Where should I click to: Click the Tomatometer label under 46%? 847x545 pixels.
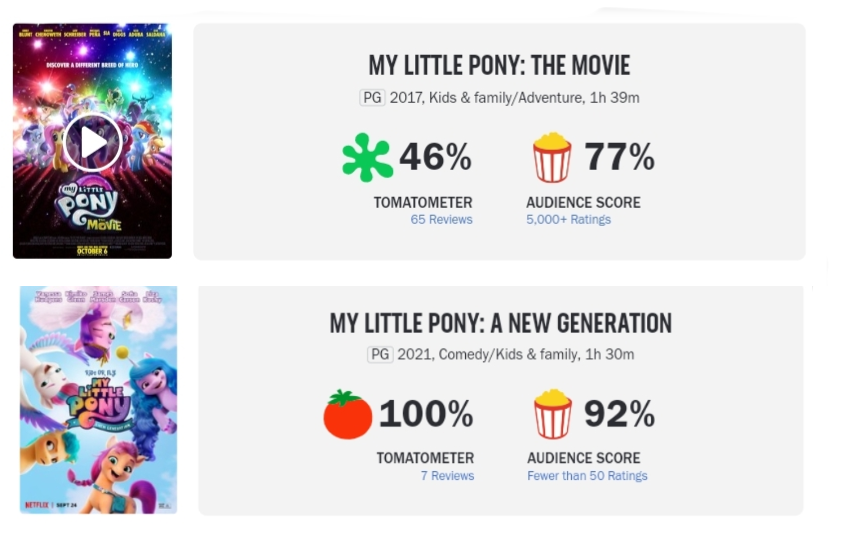click(423, 202)
